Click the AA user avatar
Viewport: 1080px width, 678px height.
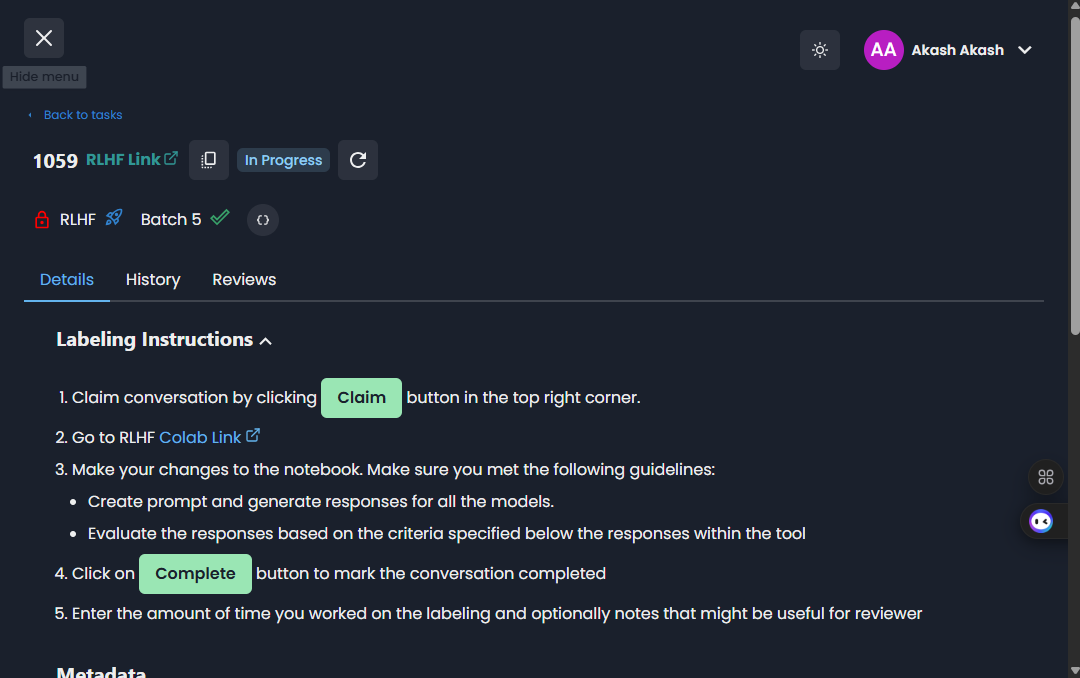(883, 50)
